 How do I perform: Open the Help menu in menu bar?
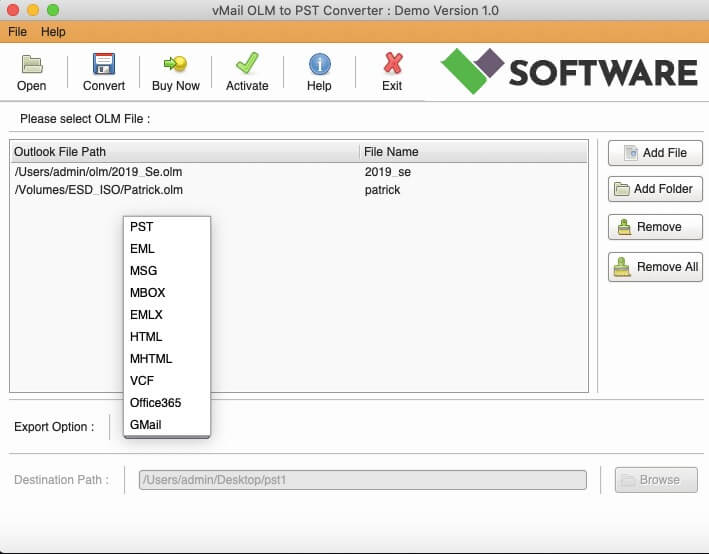point(53,32)
